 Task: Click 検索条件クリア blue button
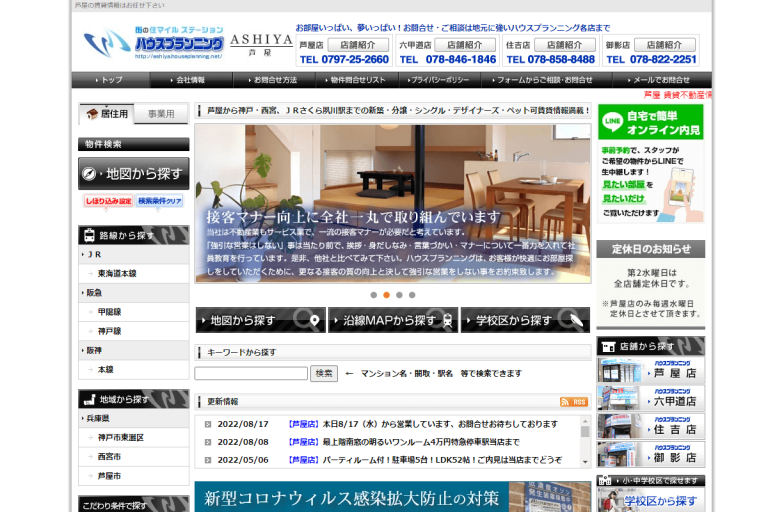(159, 201)
